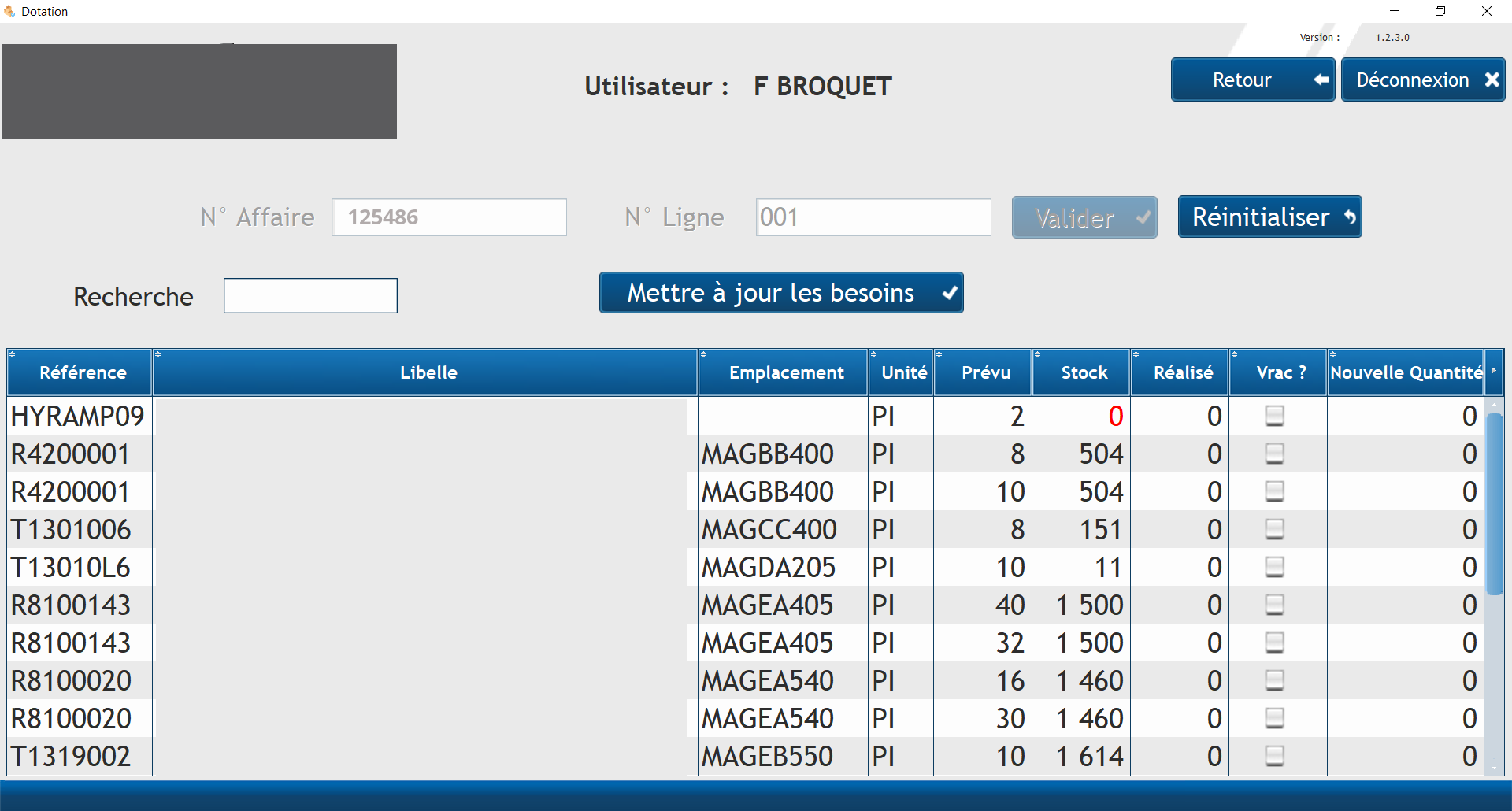The height and width of the screenshot is (811, 1512).
Task: Focus the N° Affaire input field
Action: point(449,217)
